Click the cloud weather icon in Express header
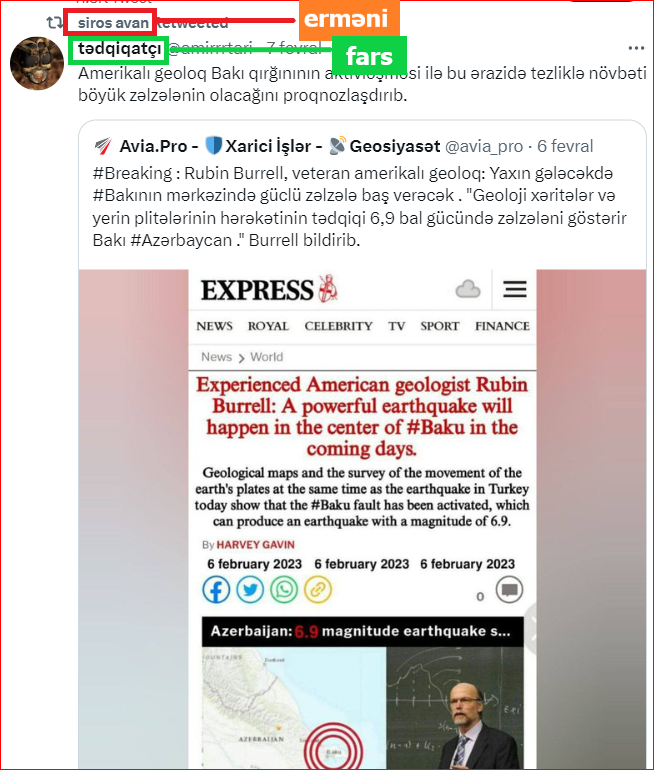The width and height of the screenshot is (654, 770). point(468,289)
